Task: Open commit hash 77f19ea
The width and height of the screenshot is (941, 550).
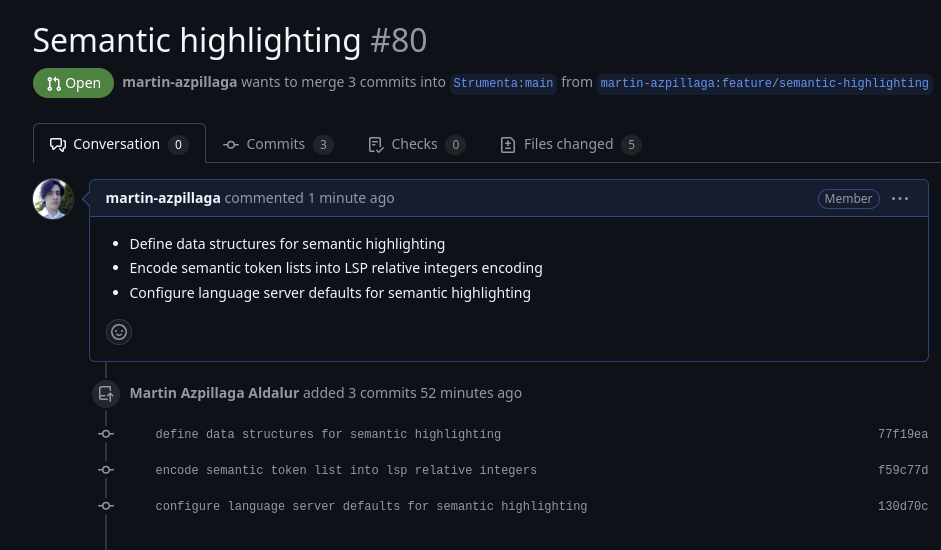Action: (902, 435)
